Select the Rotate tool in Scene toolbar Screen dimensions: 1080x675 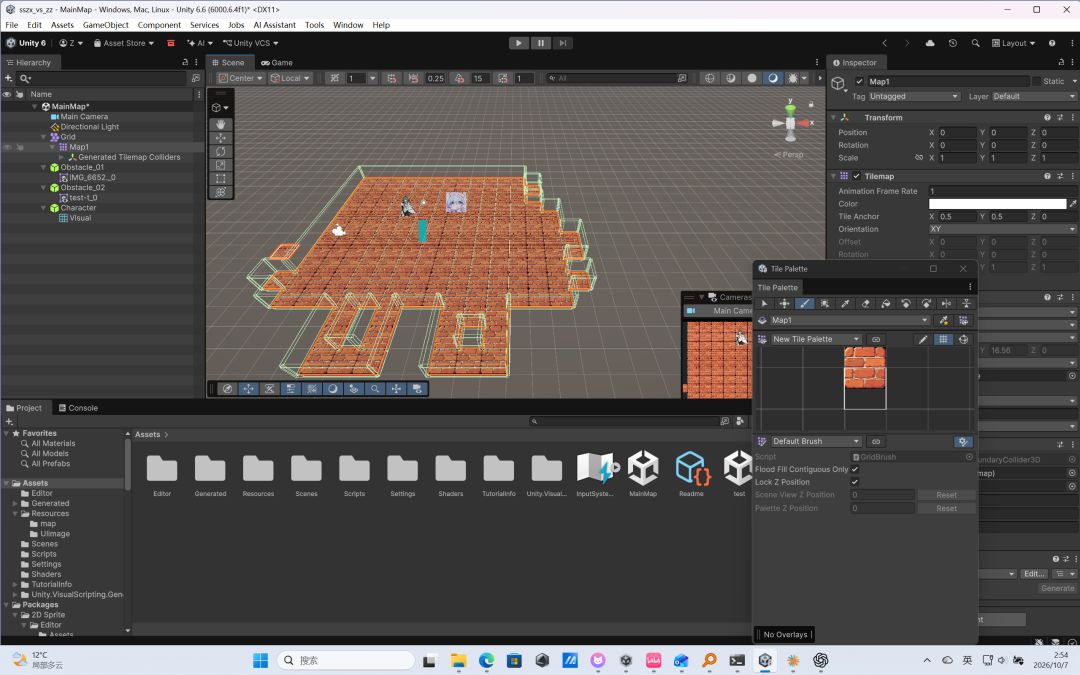coord(220,152)
